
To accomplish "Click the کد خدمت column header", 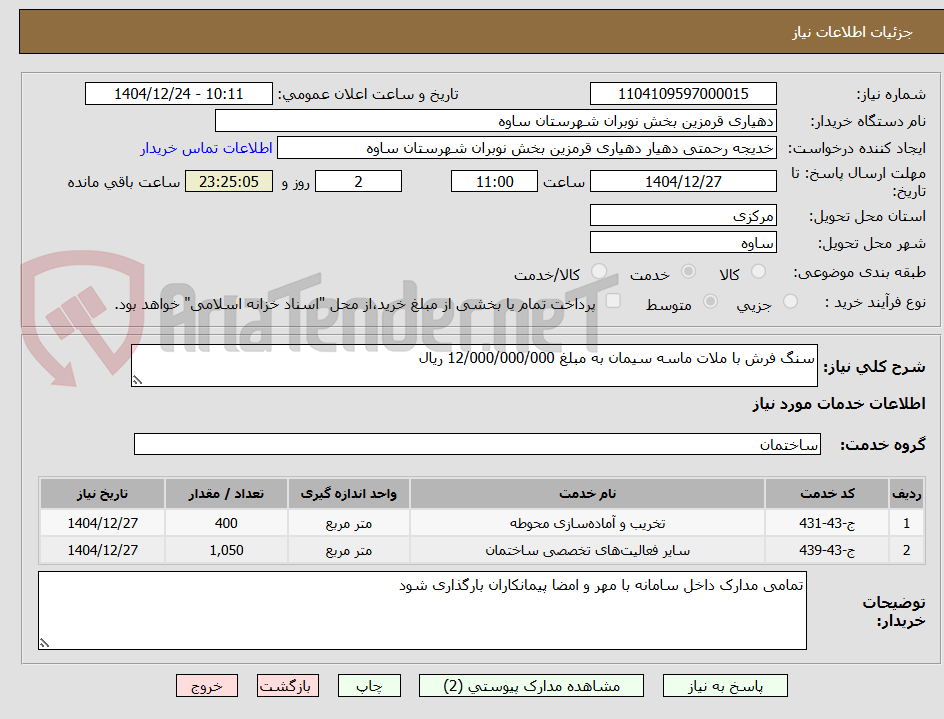I will (827, 494).
